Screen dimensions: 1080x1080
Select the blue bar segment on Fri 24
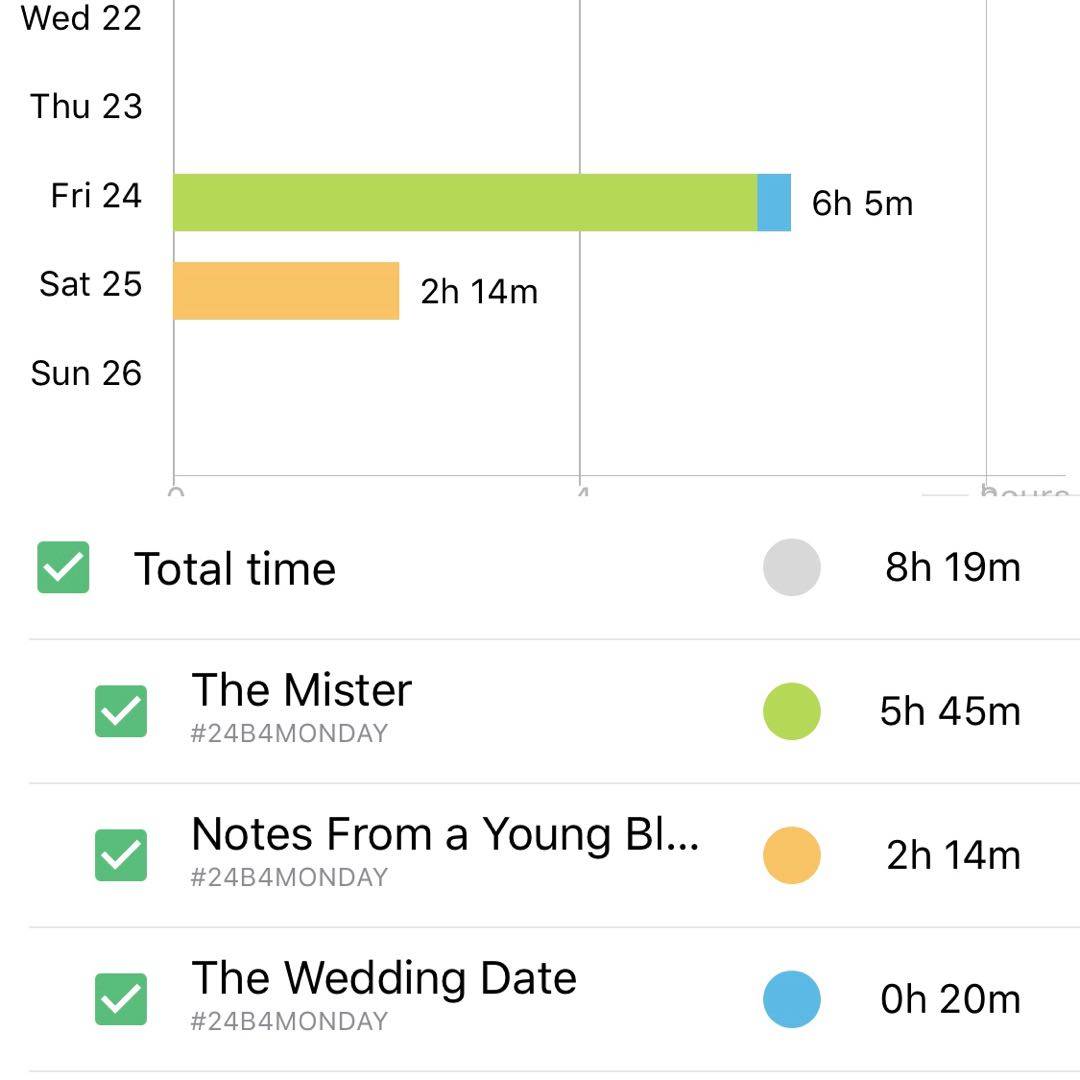click(x=774, y=202)
